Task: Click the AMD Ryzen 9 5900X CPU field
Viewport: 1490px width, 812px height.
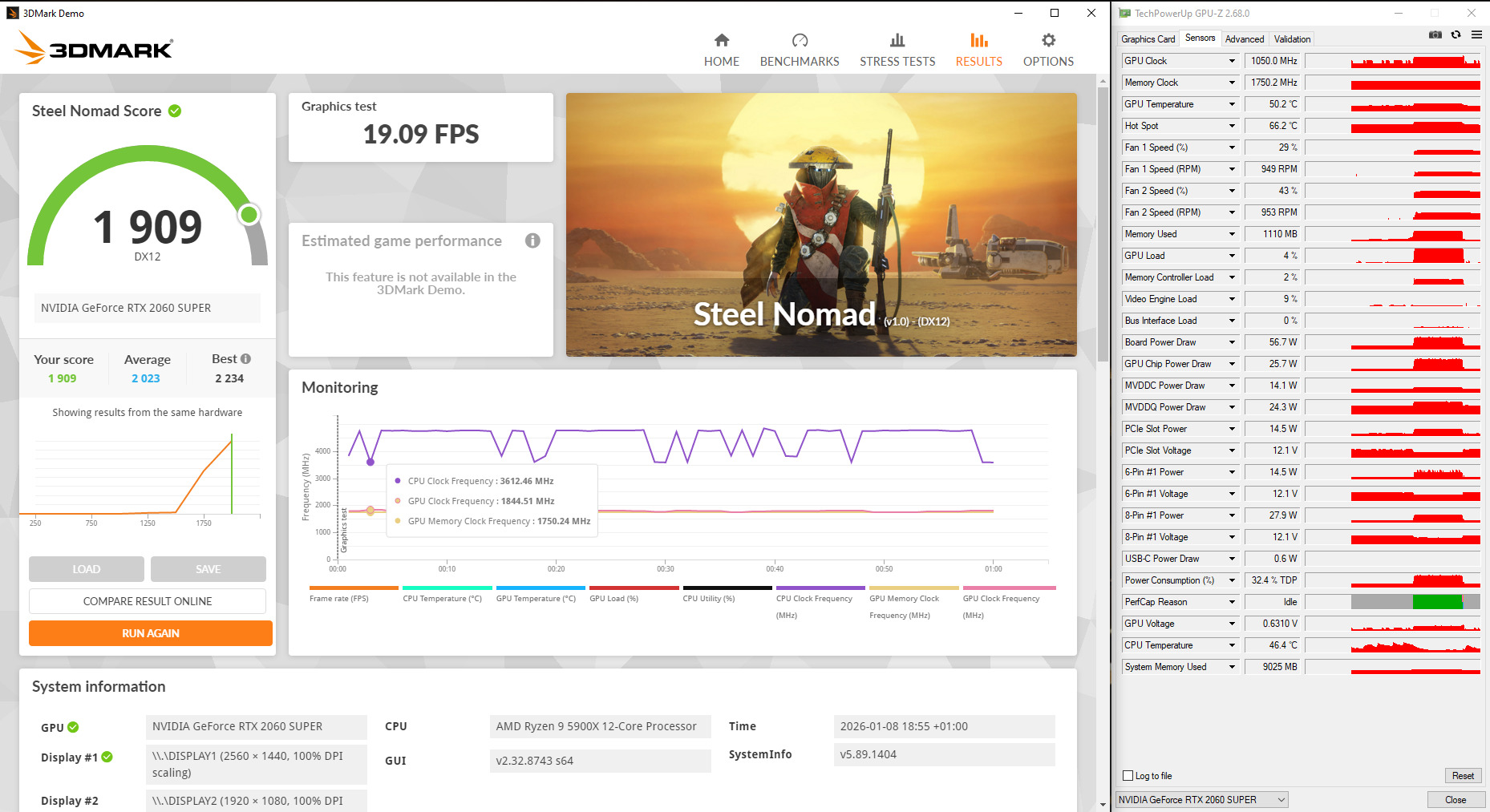Action: tap(600, 726)
